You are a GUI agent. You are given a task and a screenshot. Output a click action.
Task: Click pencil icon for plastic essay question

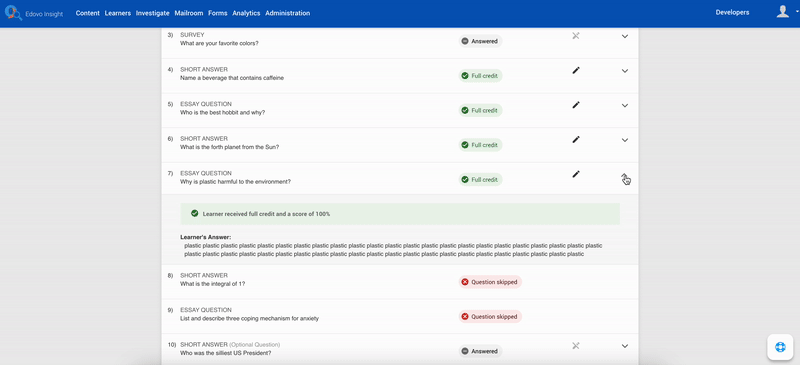tap(576, 174)
